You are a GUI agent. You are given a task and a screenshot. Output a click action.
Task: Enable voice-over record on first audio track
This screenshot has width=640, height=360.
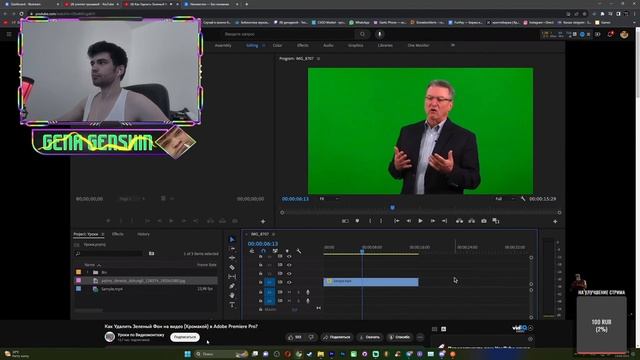(308, 292)
